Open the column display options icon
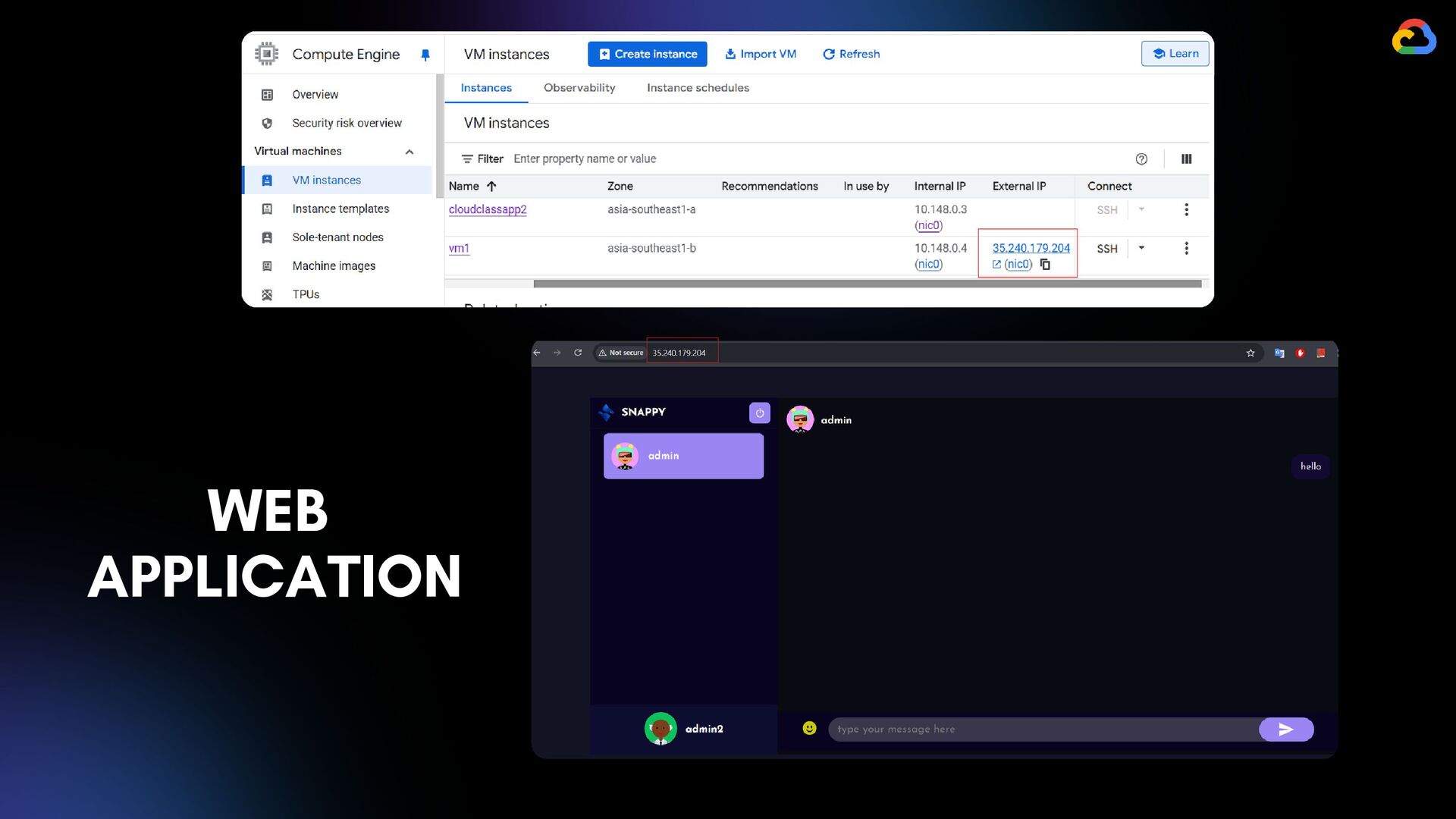The height and width of the screenshot is (819, 1456). [1186, 159]
